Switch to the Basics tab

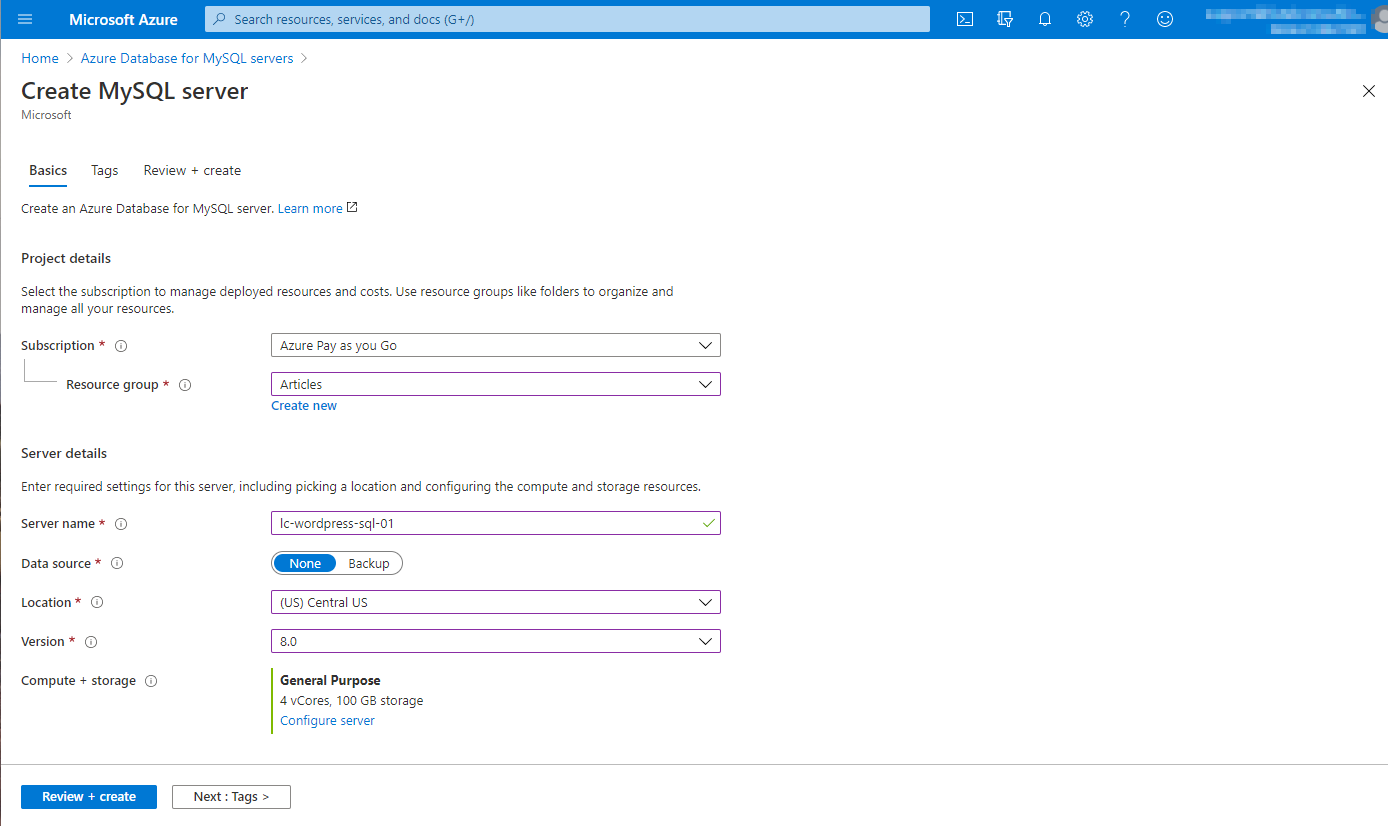tap(48, 171)
